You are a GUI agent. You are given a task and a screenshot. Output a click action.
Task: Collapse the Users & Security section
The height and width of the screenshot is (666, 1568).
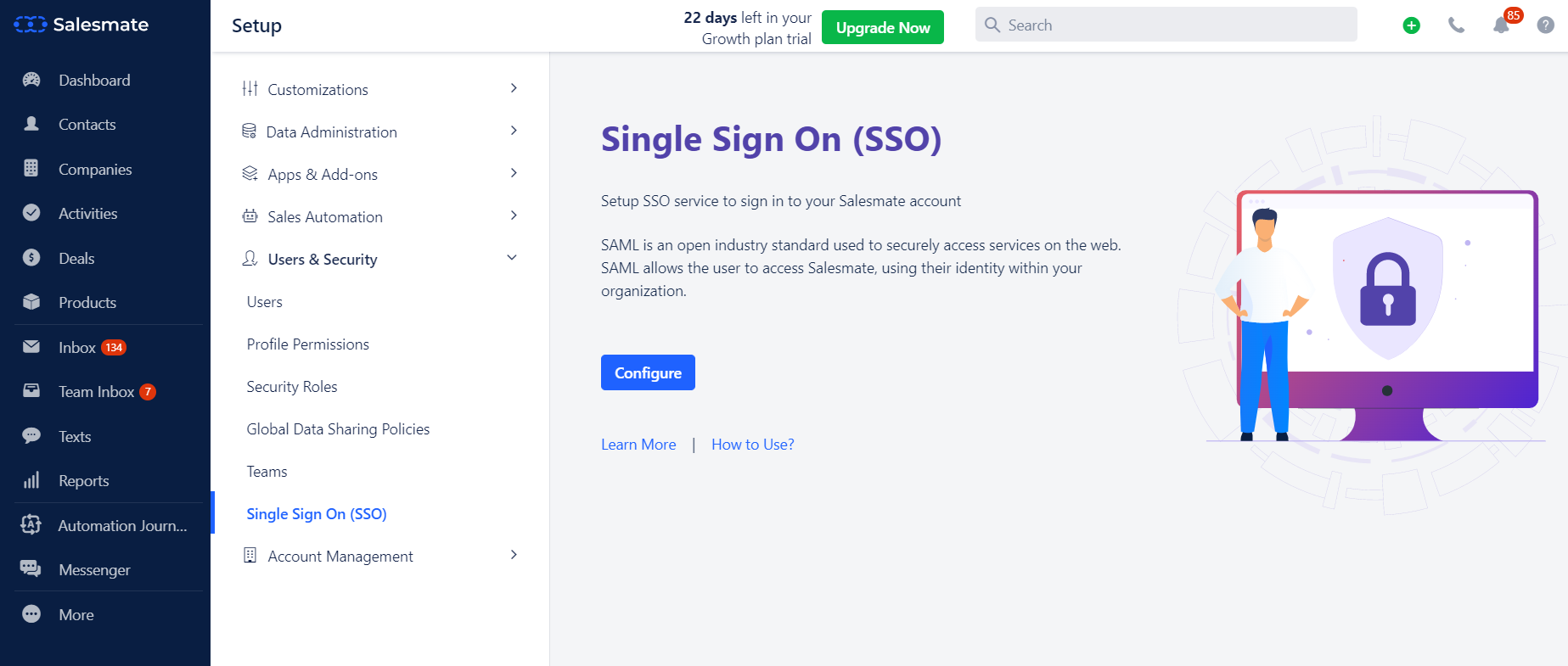[x=380, y=259]
